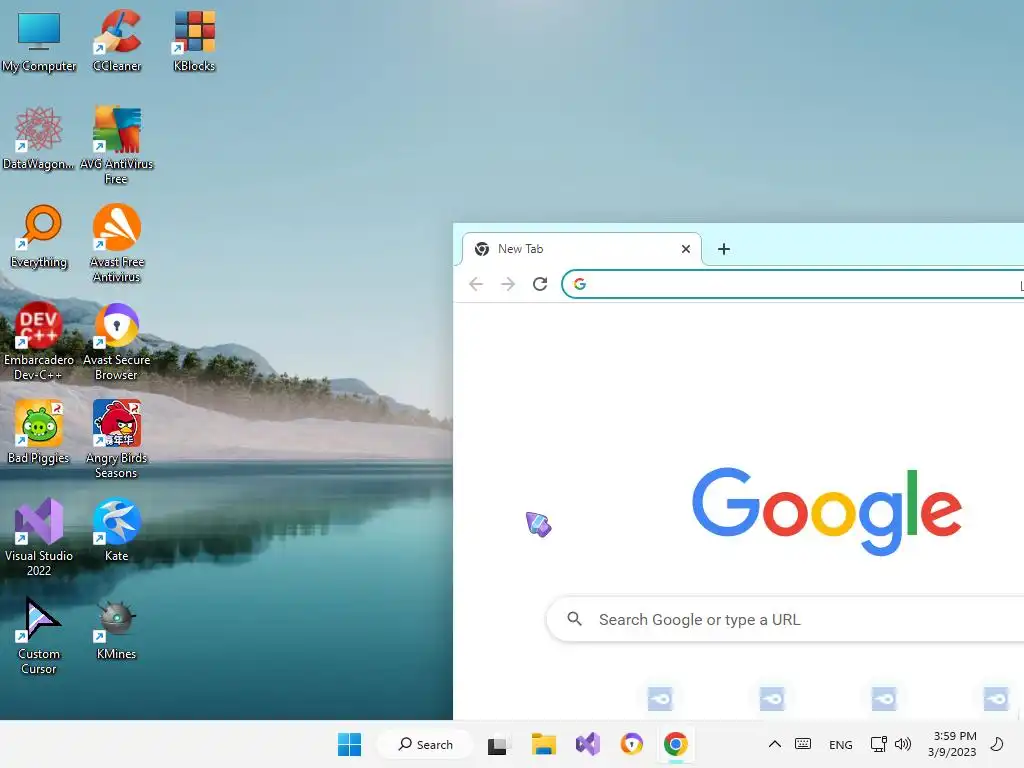Open a new Chrome tab with plus button
This screenshot has width=1024, height=768.
click(x=724, y=249)
